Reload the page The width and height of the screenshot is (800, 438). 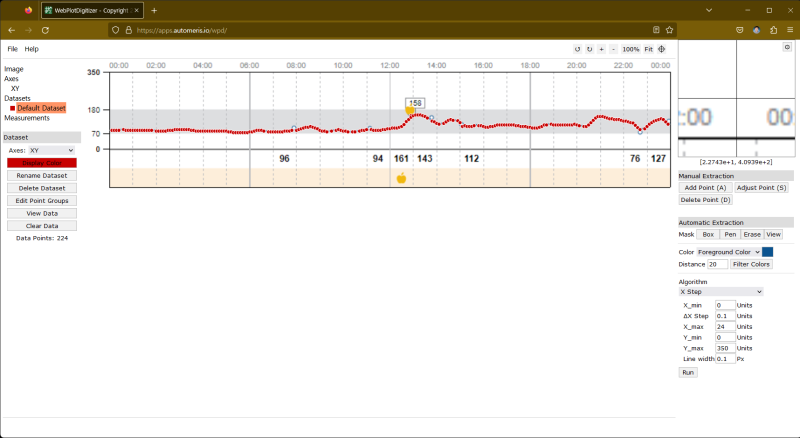[45, 30]
